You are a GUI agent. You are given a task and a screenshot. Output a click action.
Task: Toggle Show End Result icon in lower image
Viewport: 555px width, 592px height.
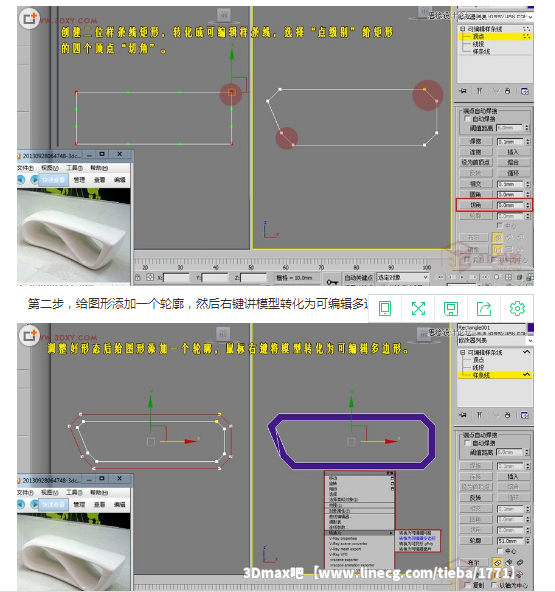tap(479, 415)
